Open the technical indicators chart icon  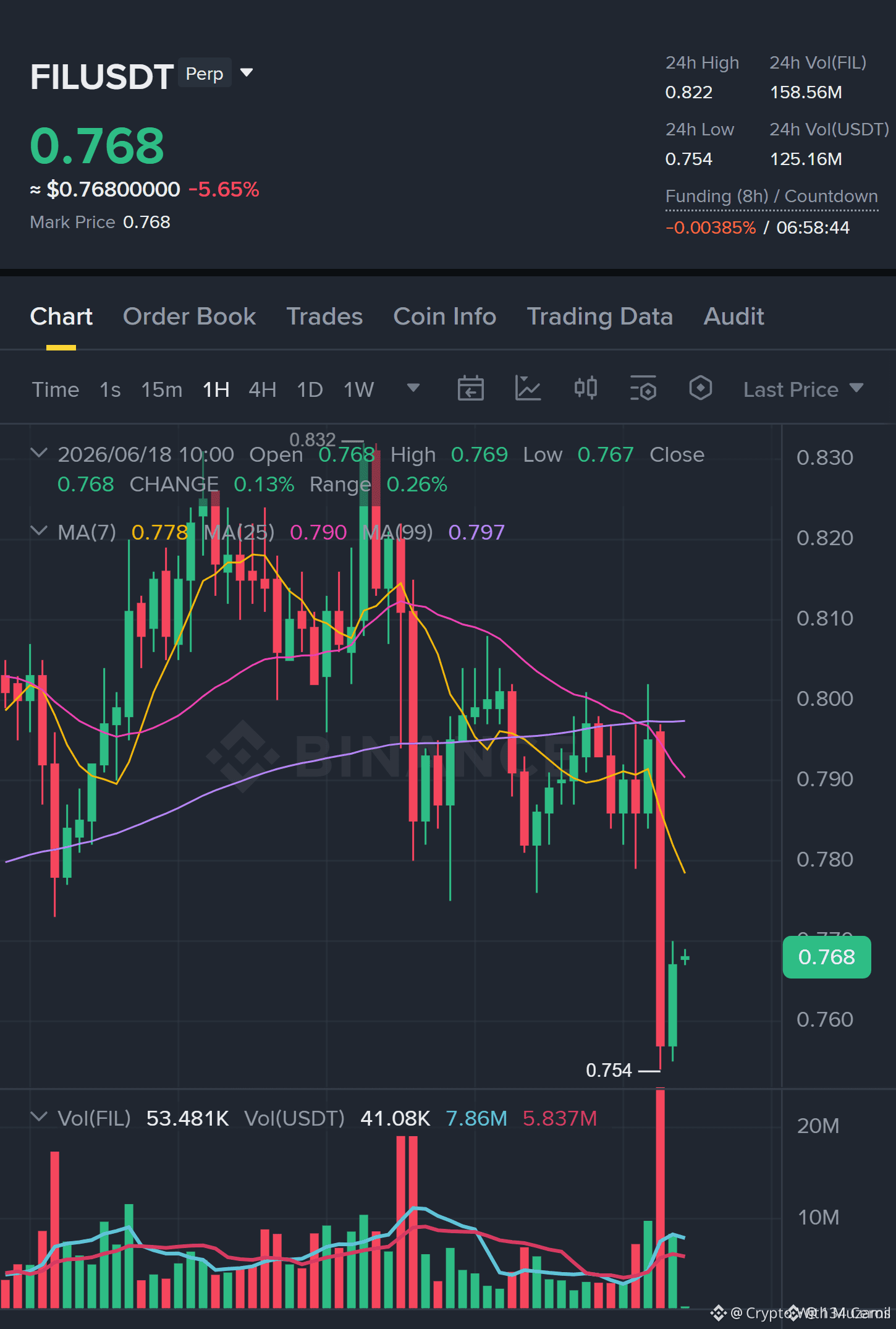coord(528,388)
